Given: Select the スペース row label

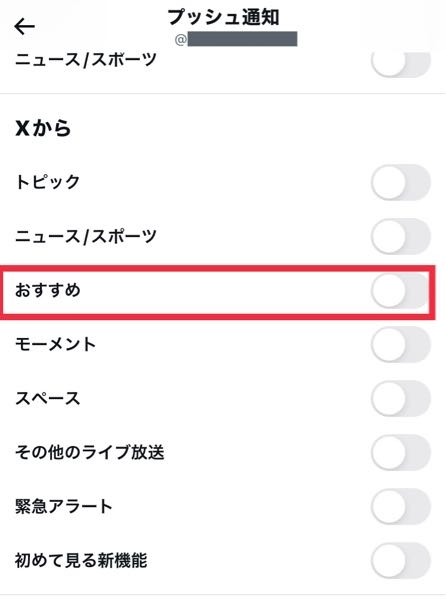Looking at the screenshot, I should pyautogui.click(x=47, y=398).
